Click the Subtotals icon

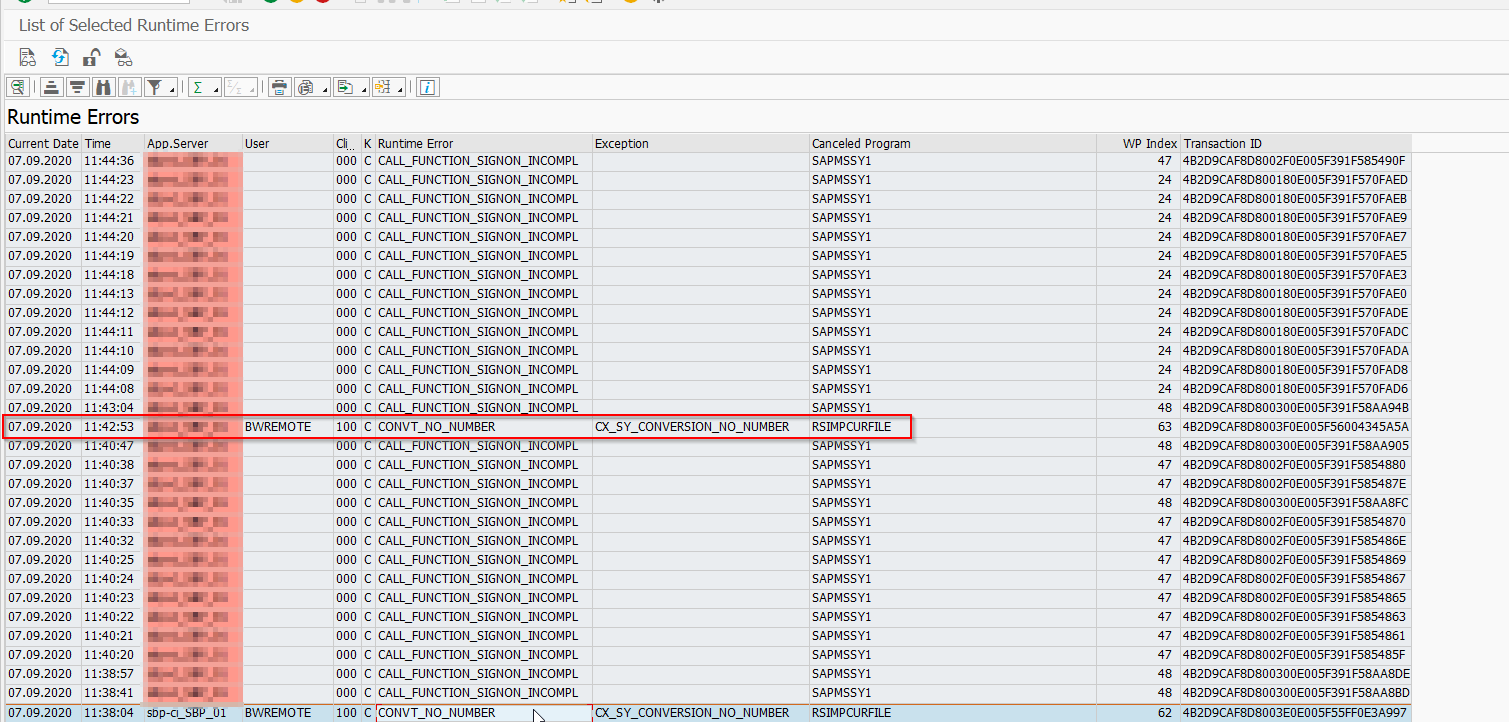[234, 87]
